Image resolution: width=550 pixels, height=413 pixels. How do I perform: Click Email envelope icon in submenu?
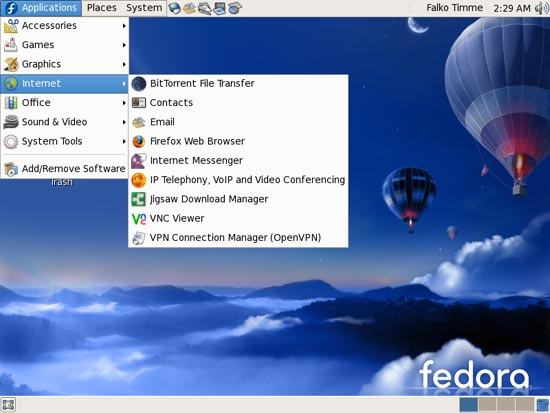pyautogui.click(x=139, y=122)
